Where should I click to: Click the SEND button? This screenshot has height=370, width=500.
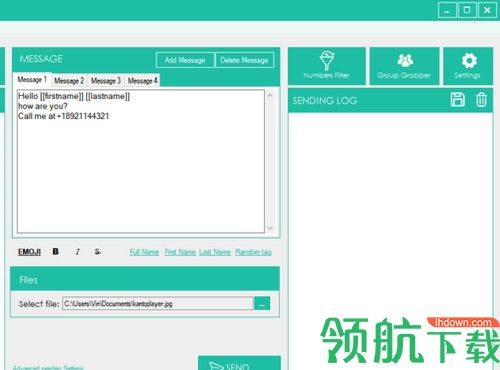[x=239, y=363]
